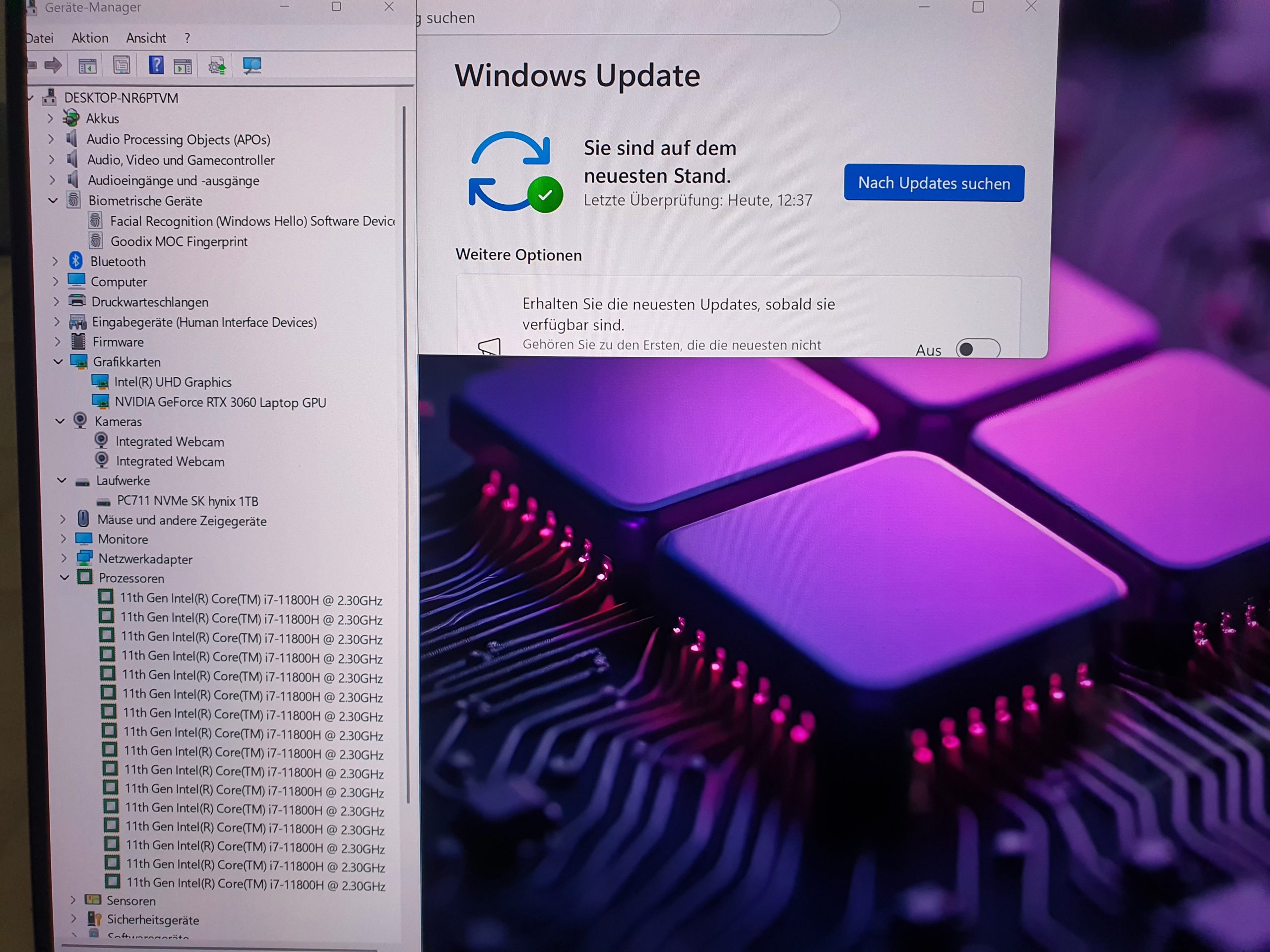Screen dimensions: 1270x952
Task: Select Goodix MOC Fingerprint device
Action: point(179,241)
